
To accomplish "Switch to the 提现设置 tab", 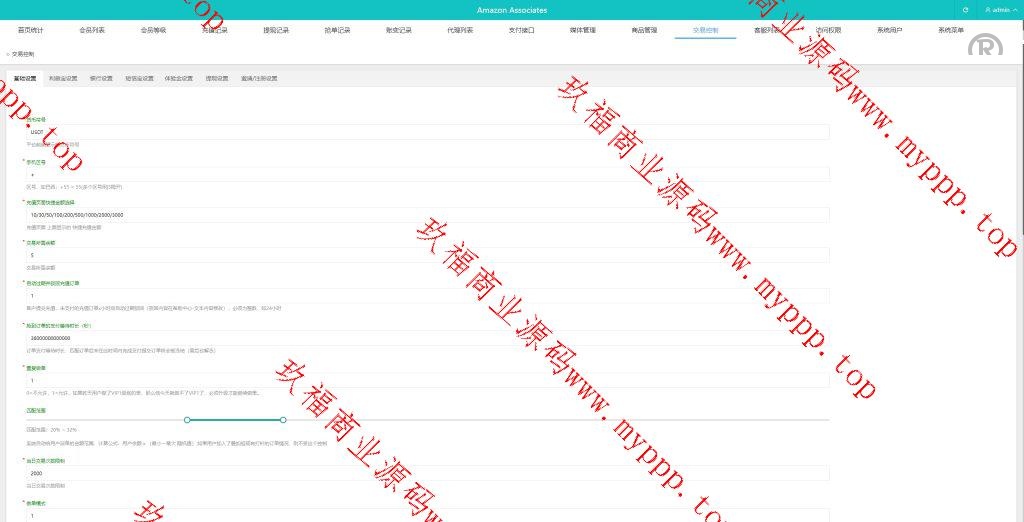I will pyautogui.click(x=216, y=78).
